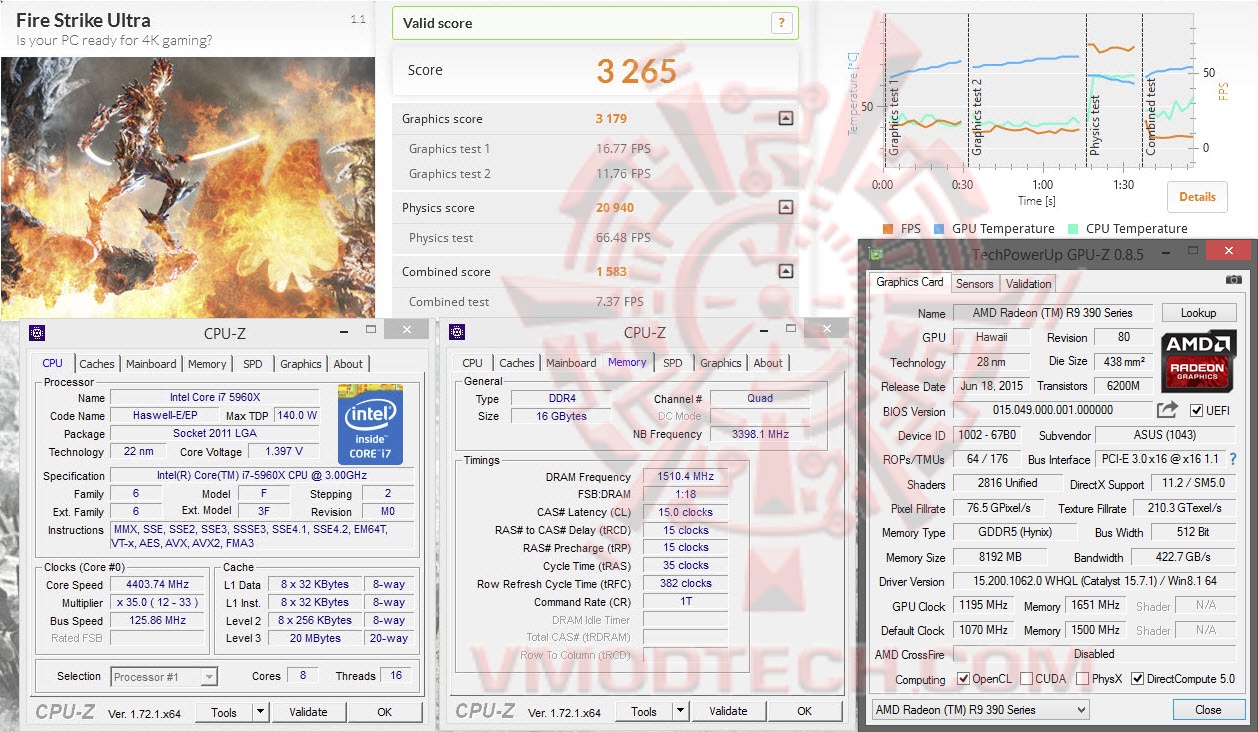Click the Details button under the chart
Screen dimensions: 1258x732
[x=1197, y=197]
